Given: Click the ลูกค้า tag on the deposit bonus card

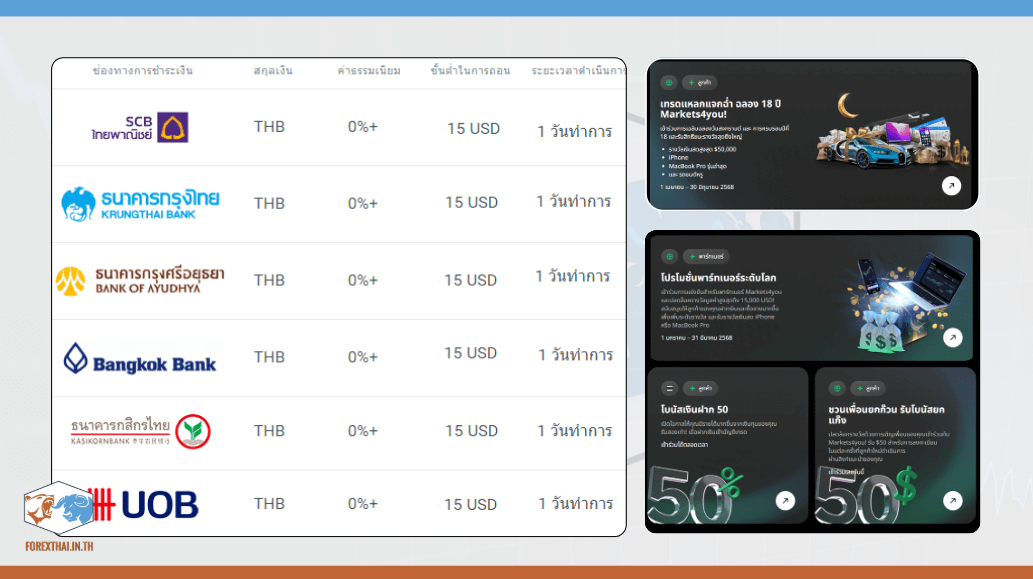Looking at the screenshot, I should coord(700,388).
